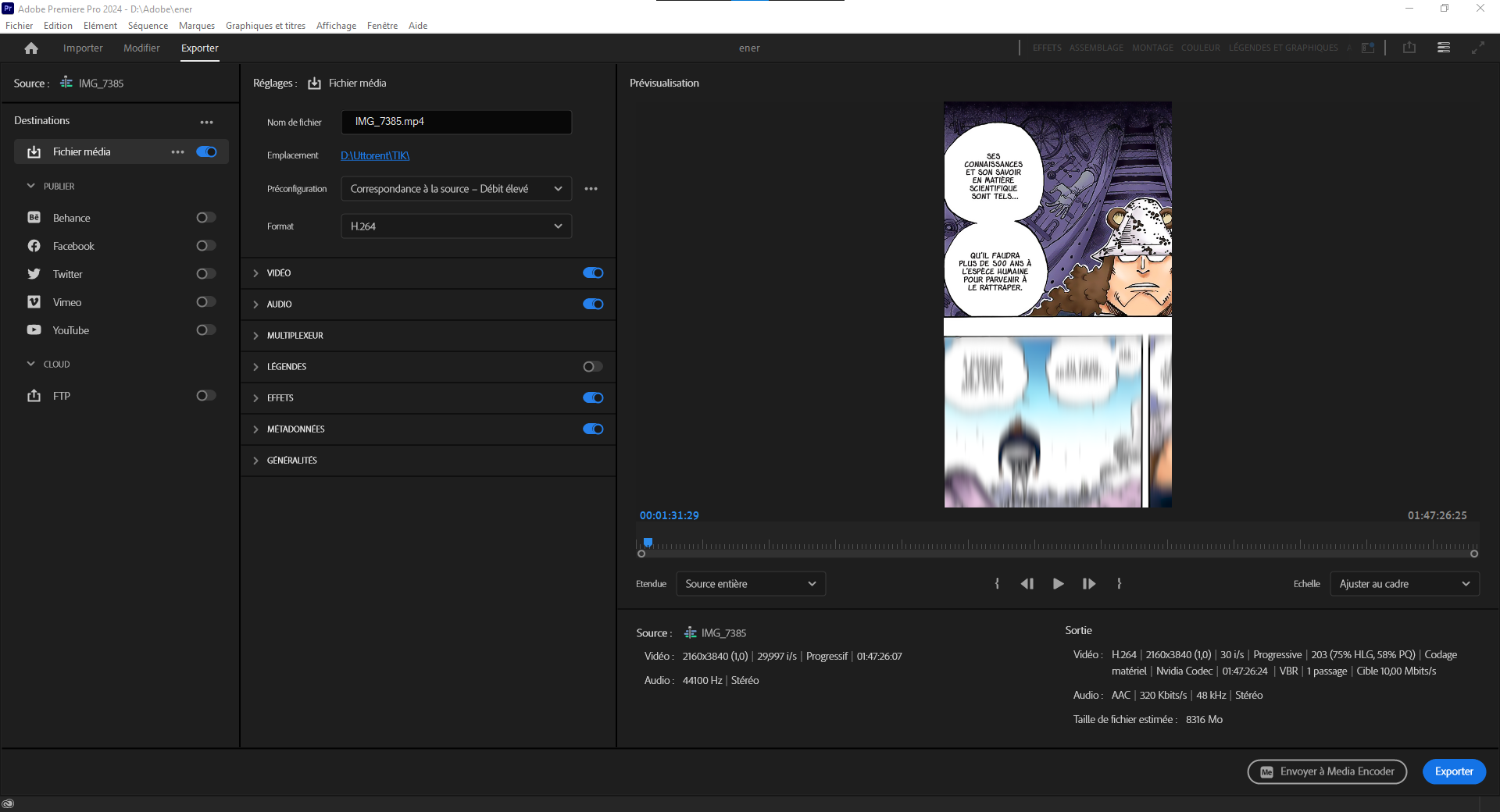Click the IMG_7385 sequence icon in Source
Screen dimensions: 1500x812
point(66,83)
